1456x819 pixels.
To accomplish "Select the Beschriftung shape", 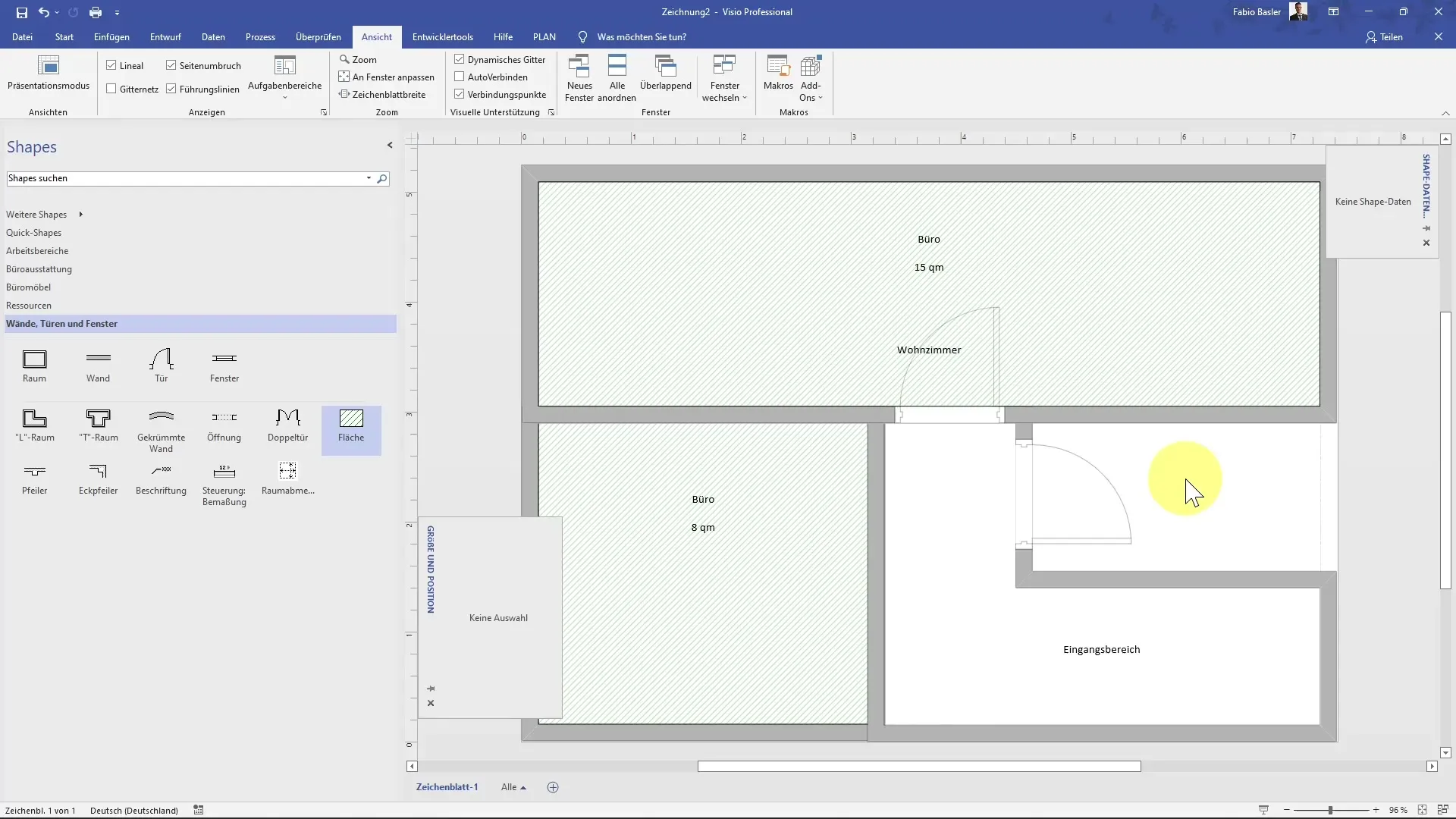I will (161, 479).
